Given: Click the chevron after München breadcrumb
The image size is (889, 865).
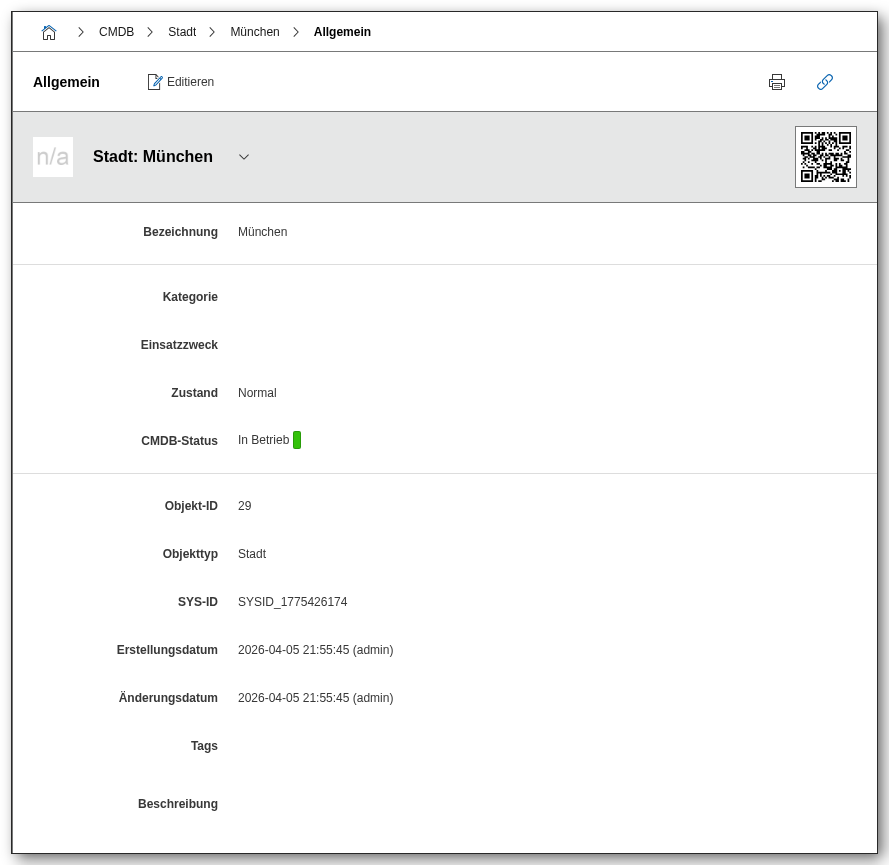Looking at the screenshot, I should pos(296,32).
